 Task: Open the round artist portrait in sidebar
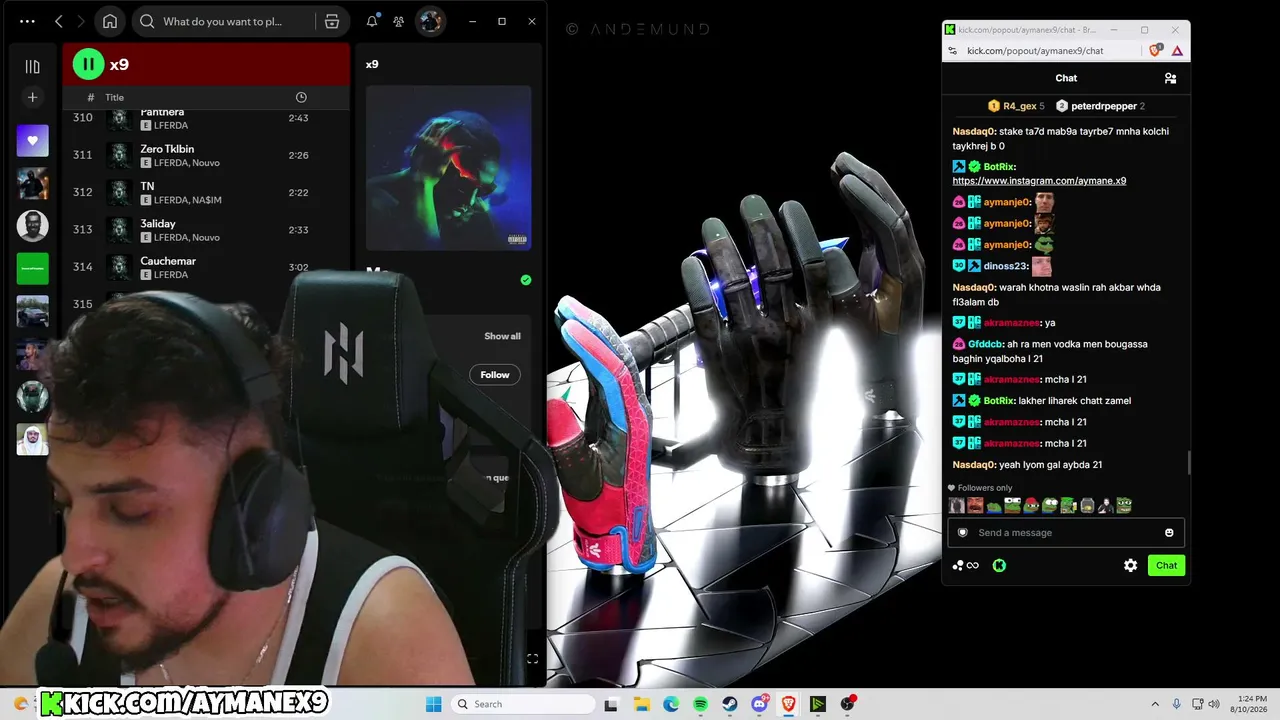[x=32, y=226]
